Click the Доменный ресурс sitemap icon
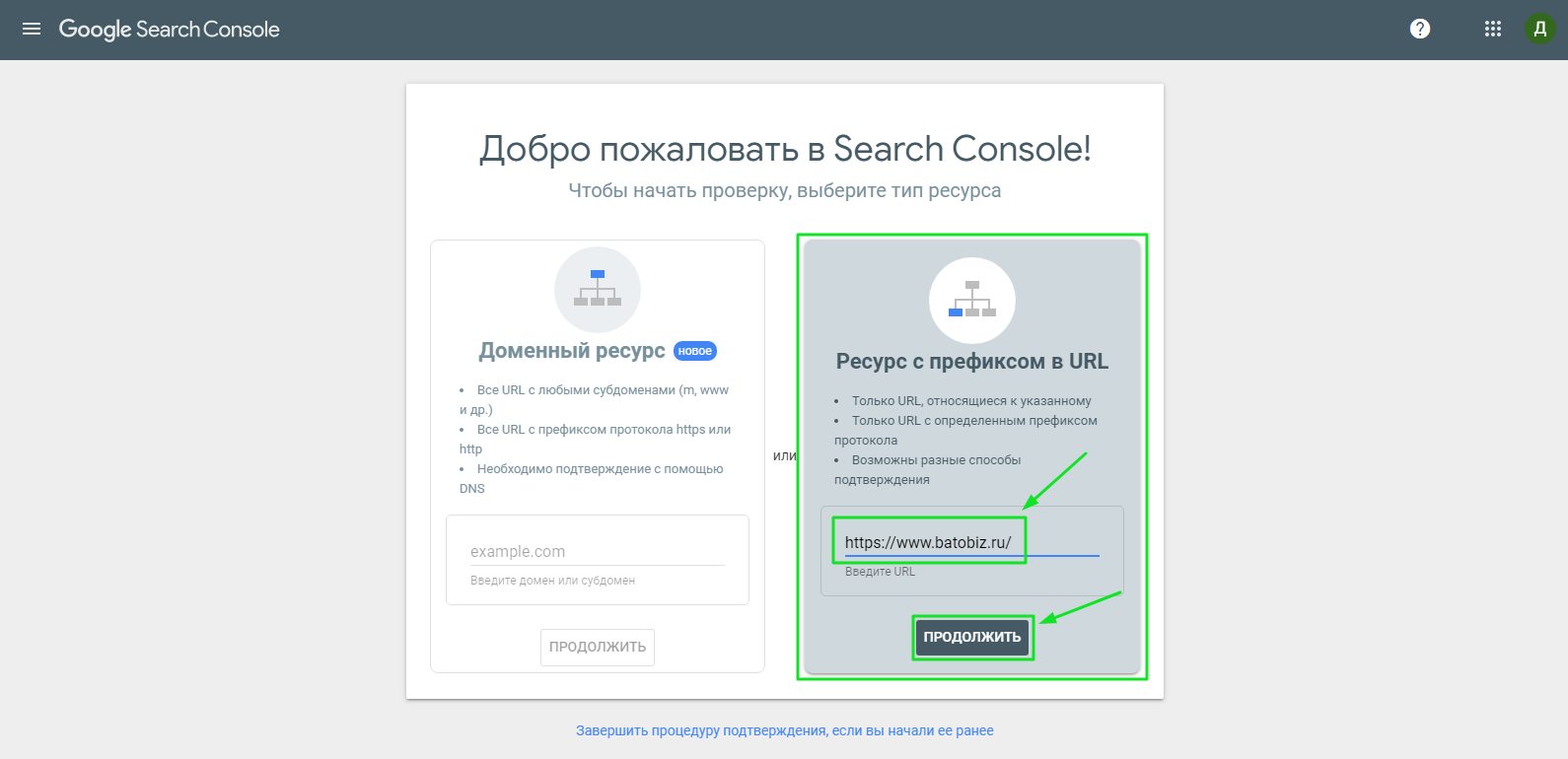This screenshot has width=1568, height=759. click(598, 290)
